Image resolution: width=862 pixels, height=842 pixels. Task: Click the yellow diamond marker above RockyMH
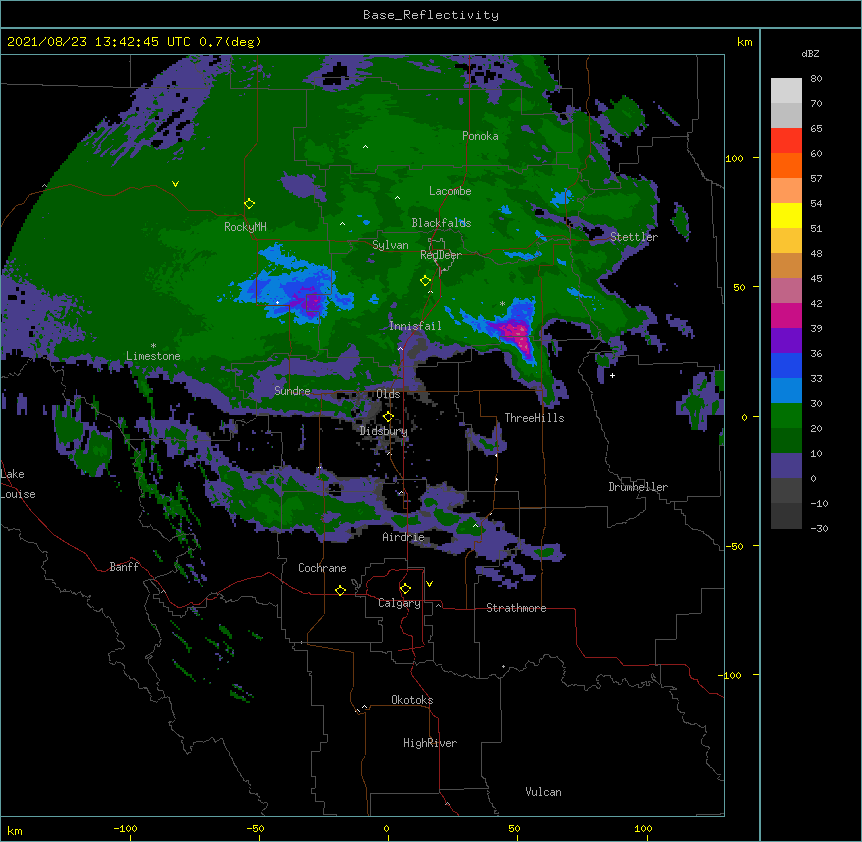[249, 203]
